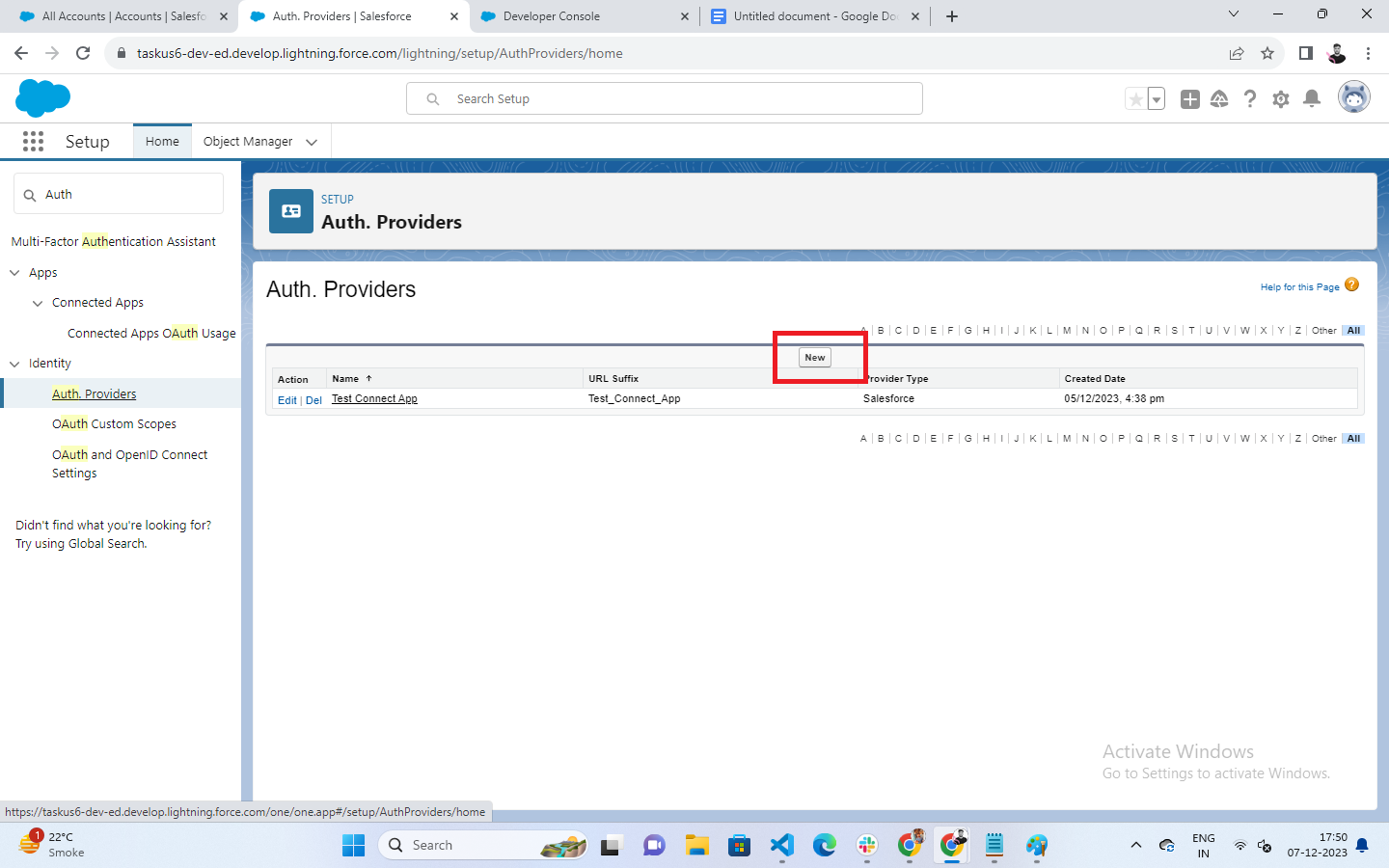
Task: Go back in browser
Action: pos(21,53)
